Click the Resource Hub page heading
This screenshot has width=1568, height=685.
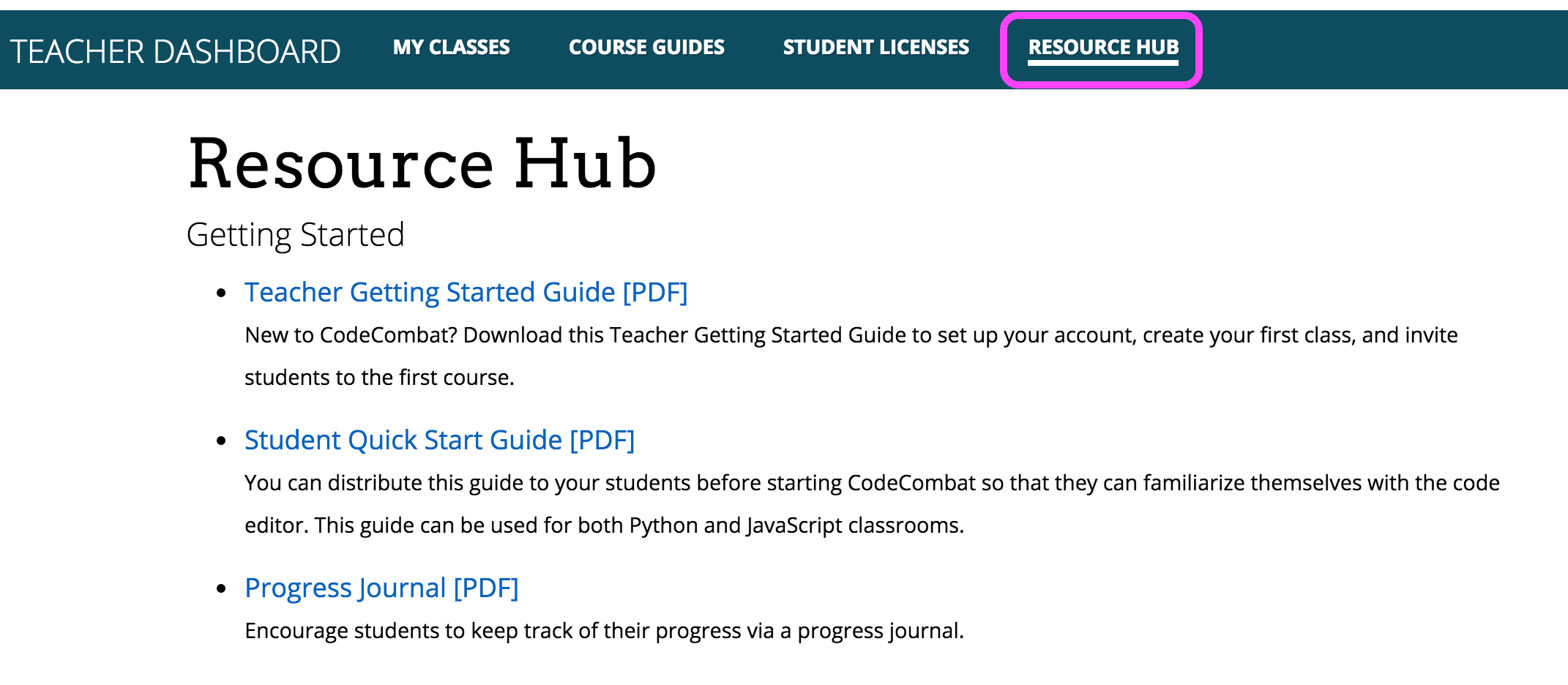[422, 164]
